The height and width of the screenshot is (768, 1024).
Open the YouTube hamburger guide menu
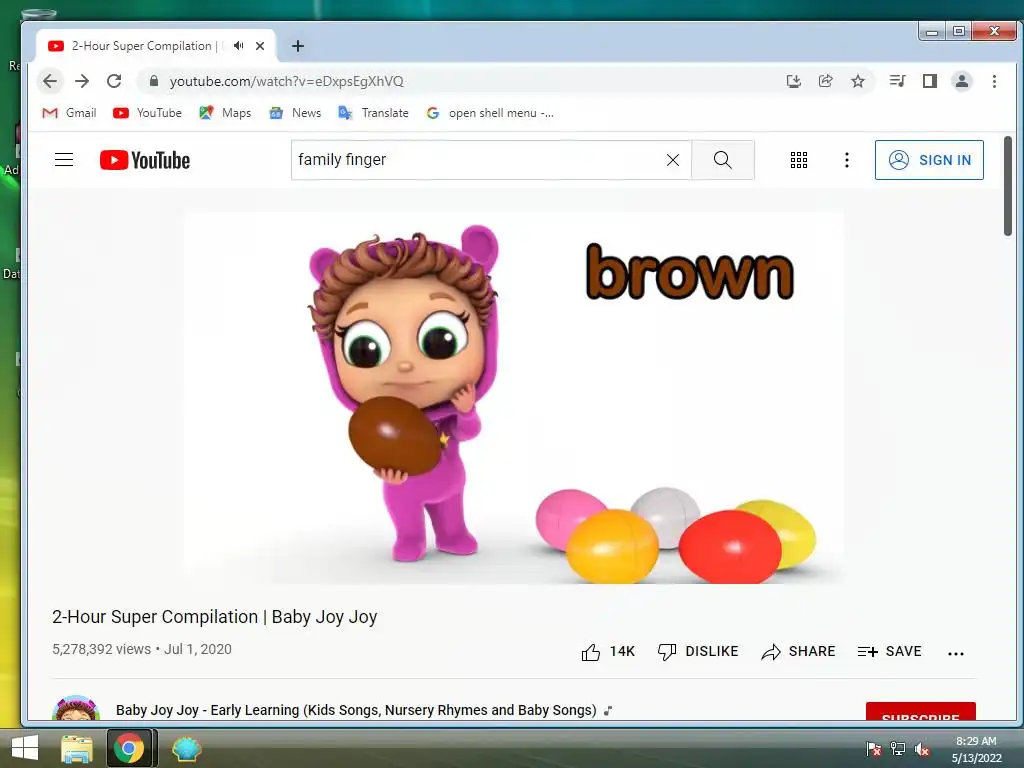coord(64,160)
